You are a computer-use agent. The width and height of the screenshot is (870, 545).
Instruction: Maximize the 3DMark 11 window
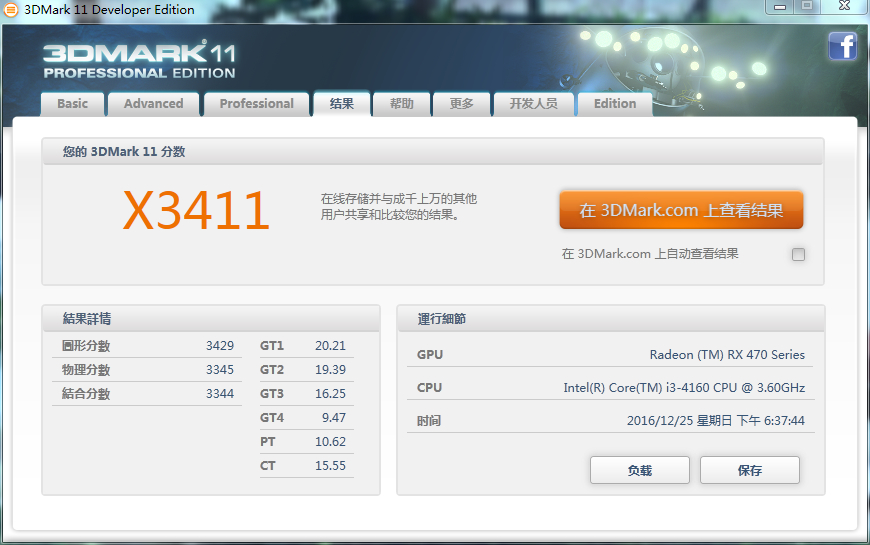click(807, 7)
